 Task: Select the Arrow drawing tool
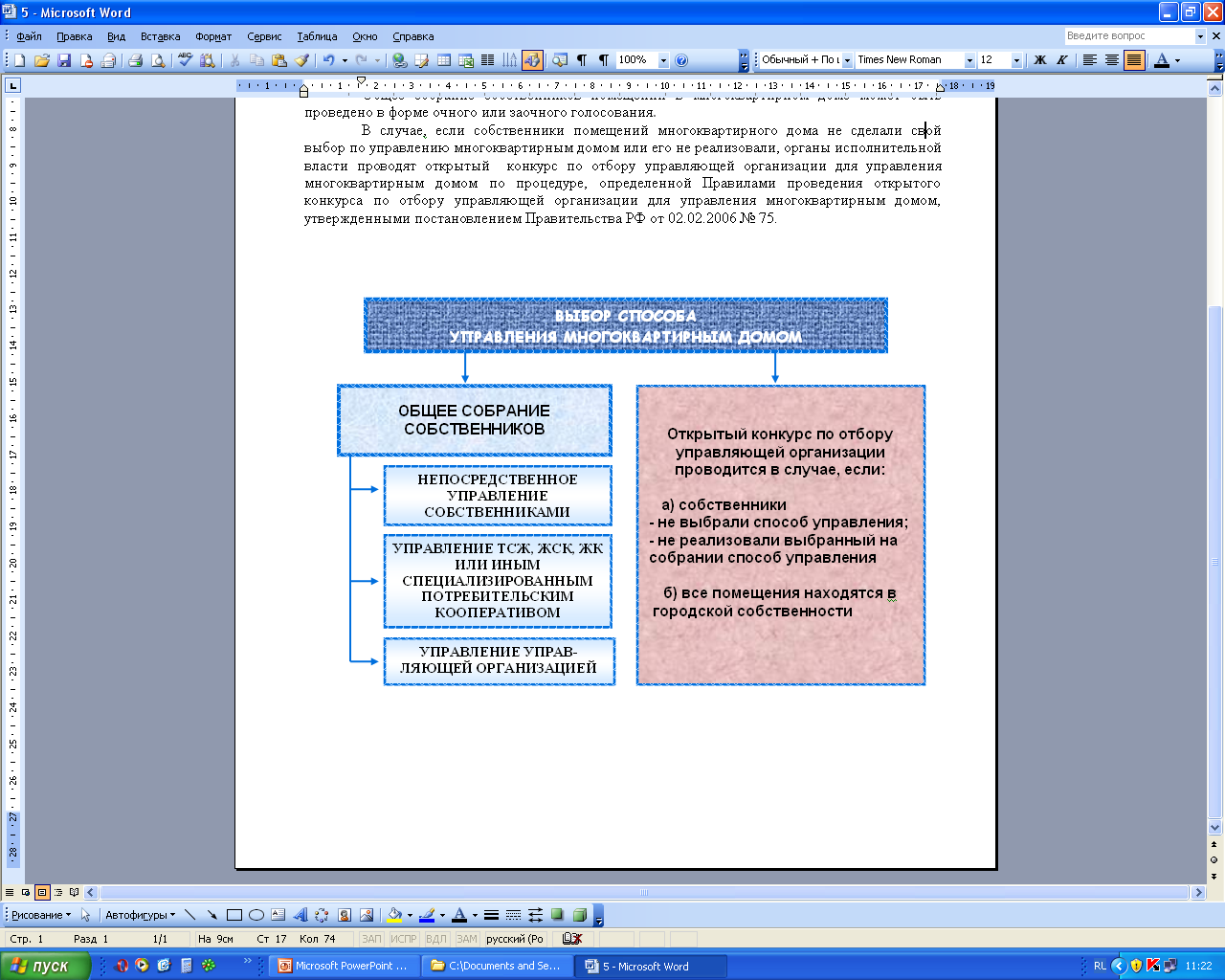click(x=212, y=915)
